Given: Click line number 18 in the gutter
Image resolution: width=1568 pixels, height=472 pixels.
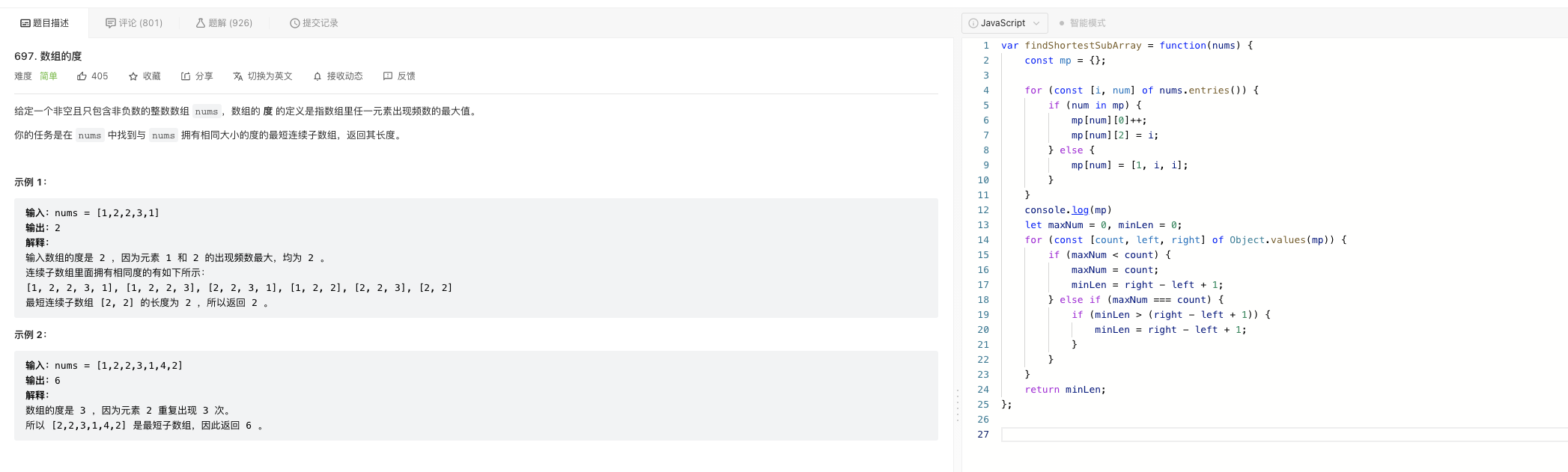Looking at the screenshot, I should (982, 300).
